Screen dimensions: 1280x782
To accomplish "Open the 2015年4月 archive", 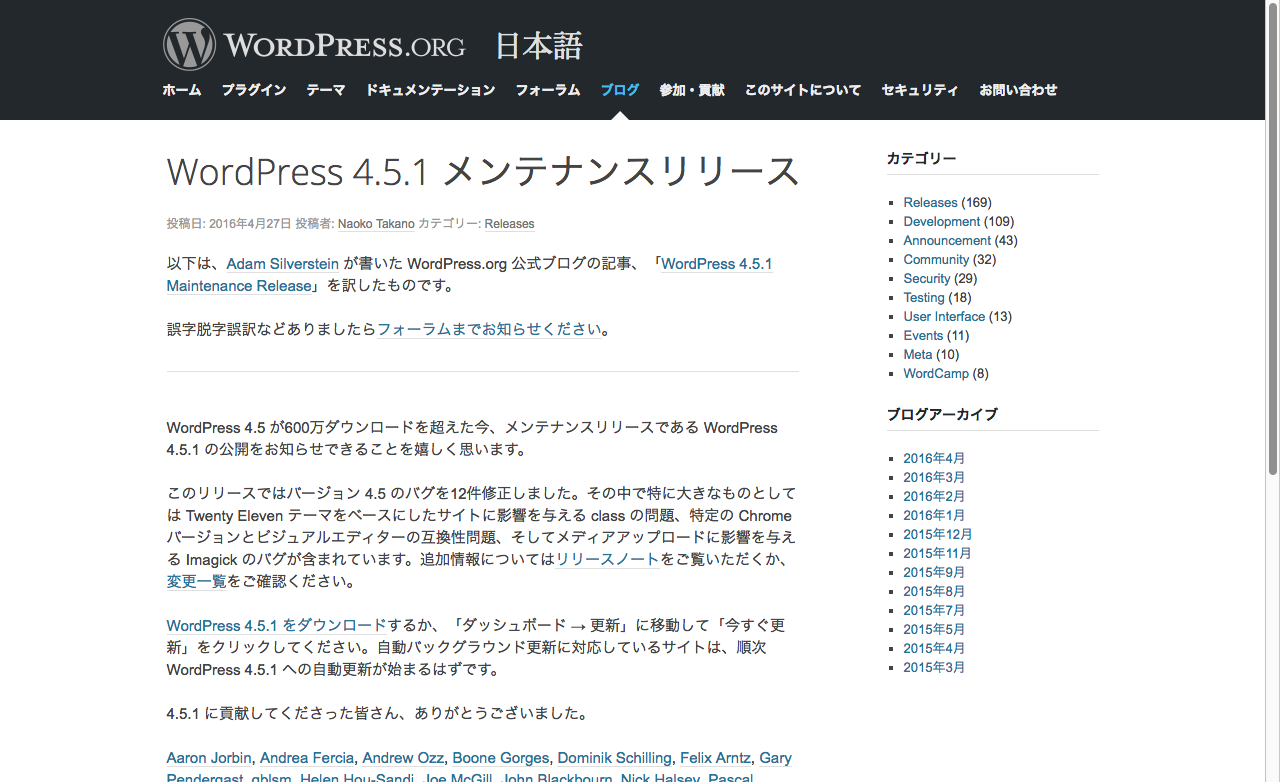I will (x=934, y=648).
